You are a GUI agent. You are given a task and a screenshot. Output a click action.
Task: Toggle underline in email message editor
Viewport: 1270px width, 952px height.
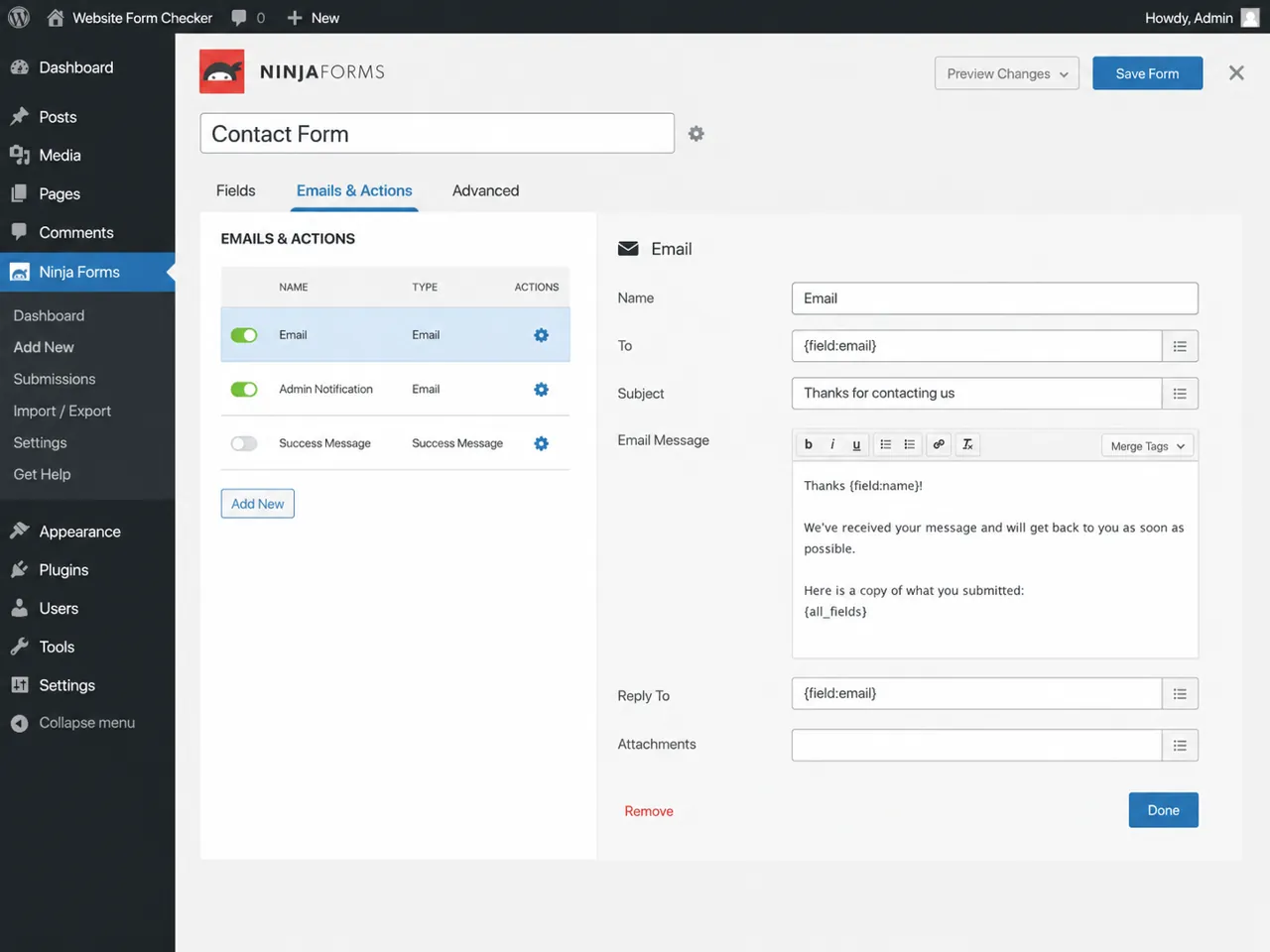(x=856, y=444)
